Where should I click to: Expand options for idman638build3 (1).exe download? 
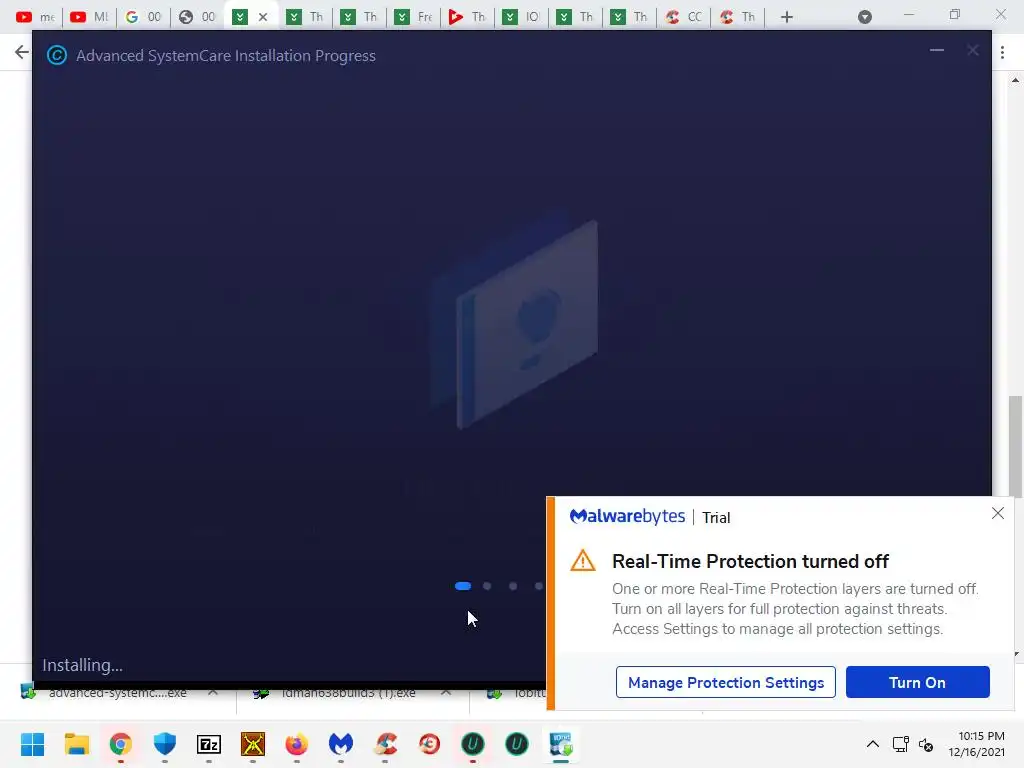click(446, 692)
